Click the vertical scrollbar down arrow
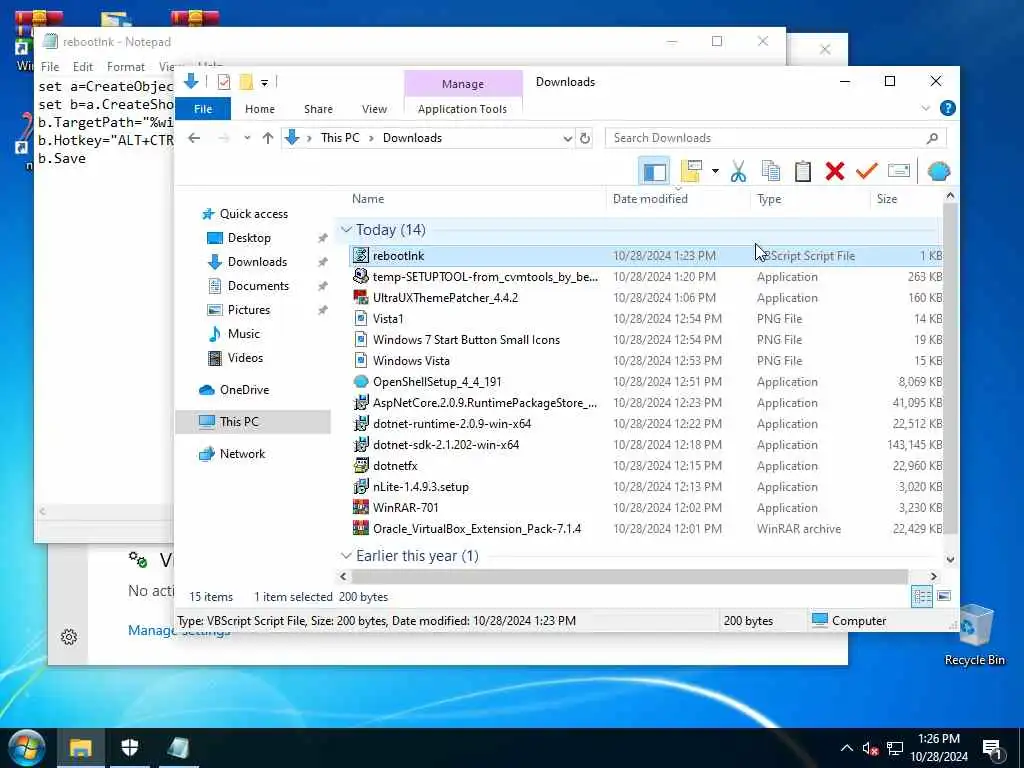 pyautogui.click(x=950, y=560)
